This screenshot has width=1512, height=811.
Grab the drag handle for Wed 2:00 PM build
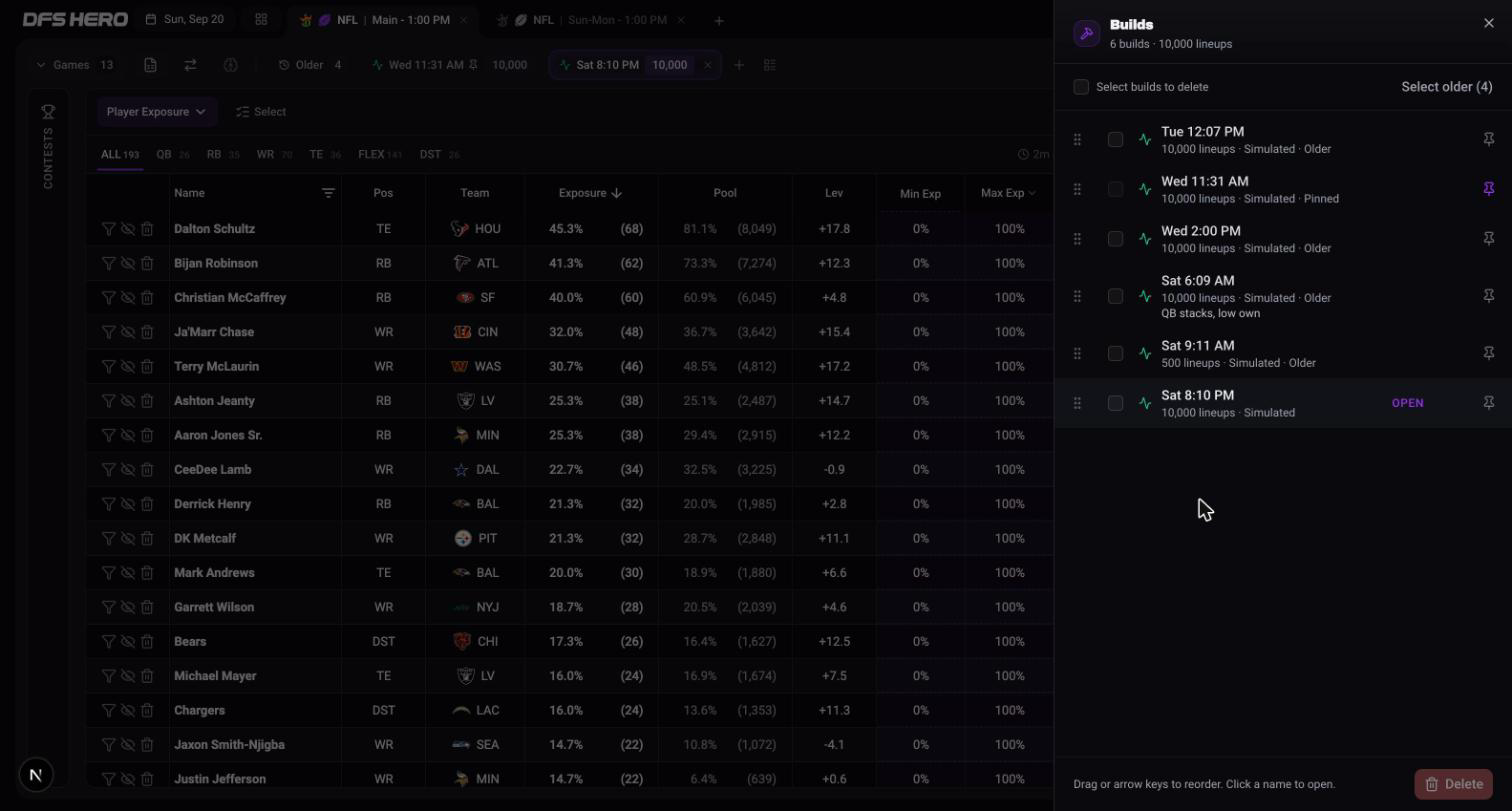point(1077,239)
